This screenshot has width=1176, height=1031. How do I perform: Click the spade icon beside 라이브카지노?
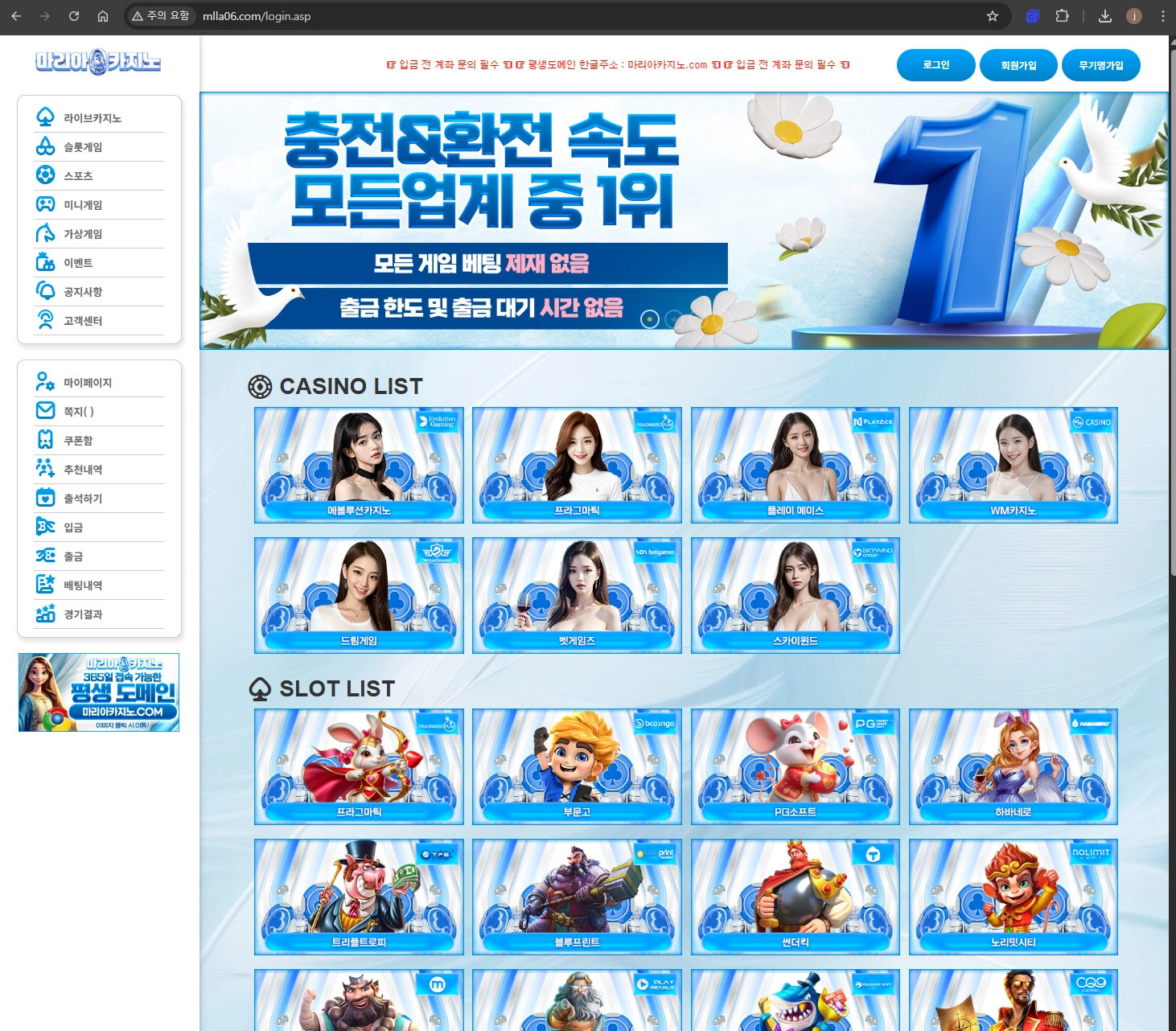coord(46,117)
